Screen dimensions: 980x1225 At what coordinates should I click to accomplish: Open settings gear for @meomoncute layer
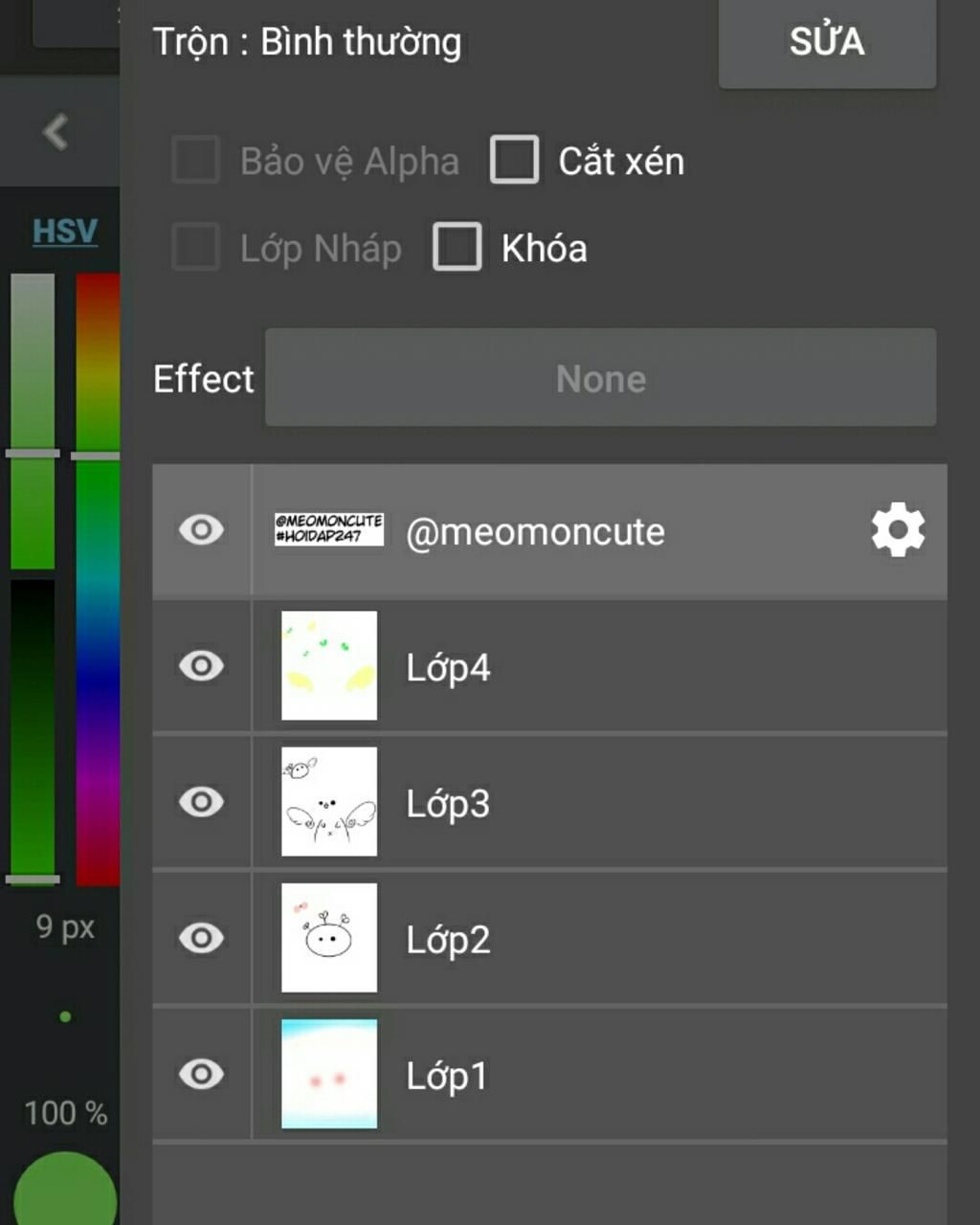[x=898, y=531]
